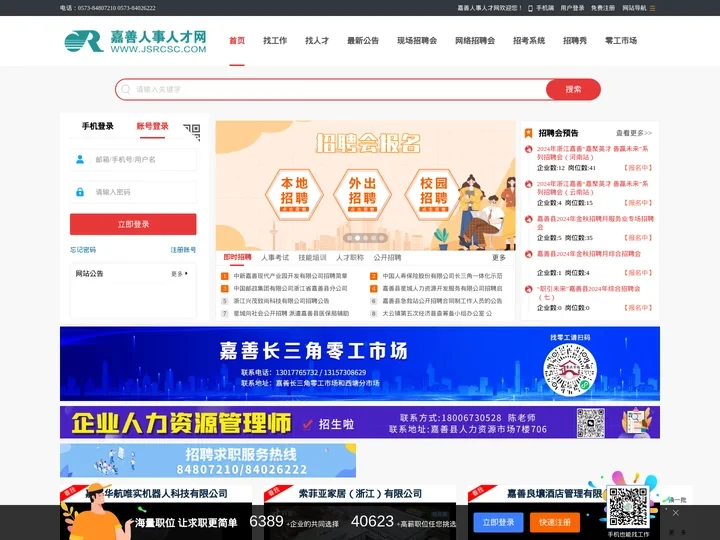Screen dimensions: 720x540
Task: Open 中新嘉善现代产业园 recruitment notice
Action: point(290,276)
